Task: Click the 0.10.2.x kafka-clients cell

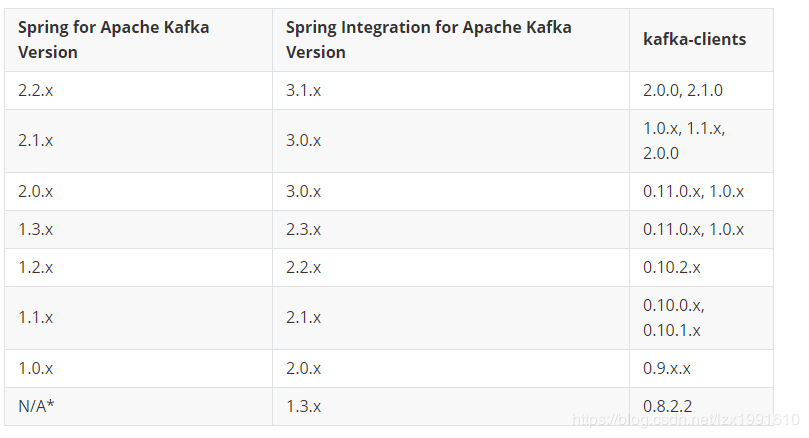Action: [672, 267]
